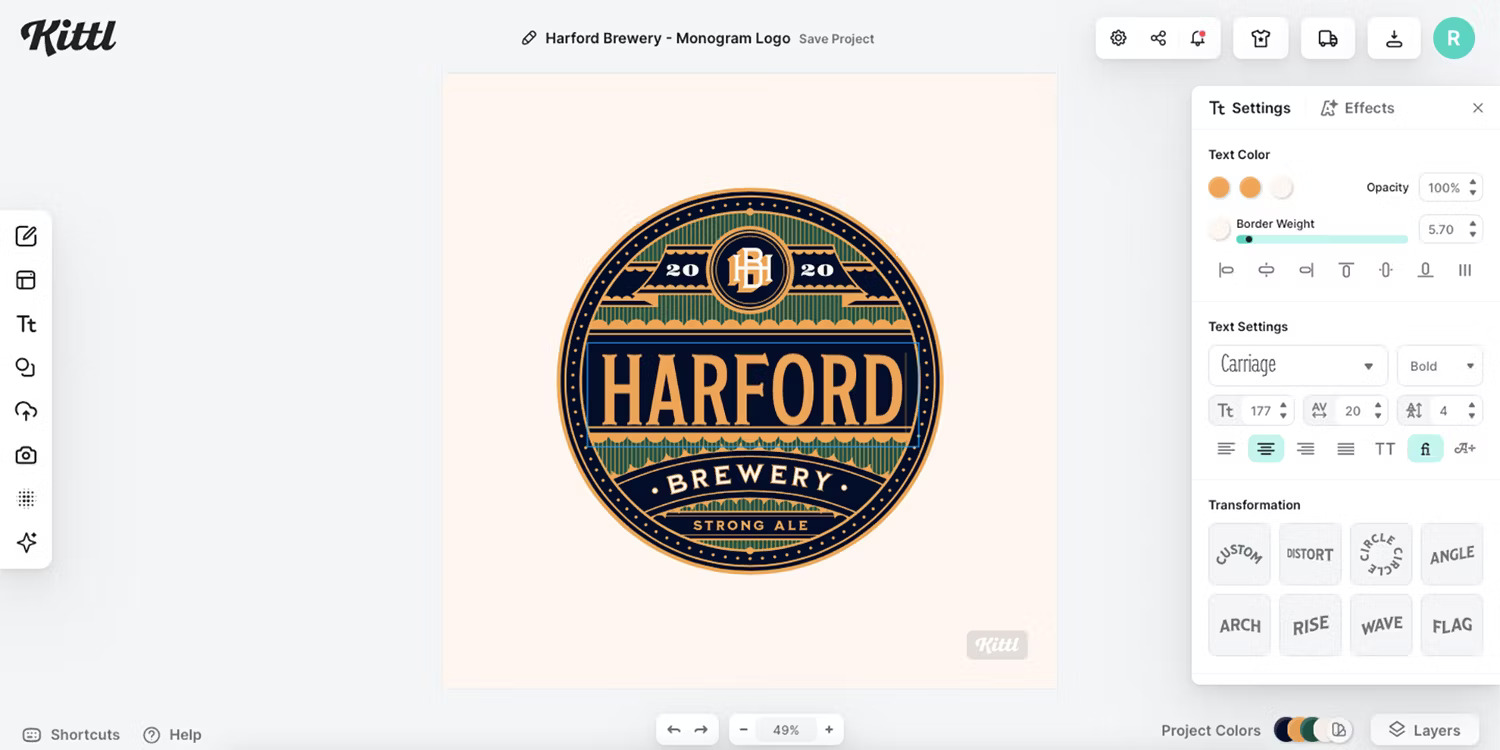The image size is (1500, 750).
Task: Zoom out with the minus button
Action: (x=744, y=730)
